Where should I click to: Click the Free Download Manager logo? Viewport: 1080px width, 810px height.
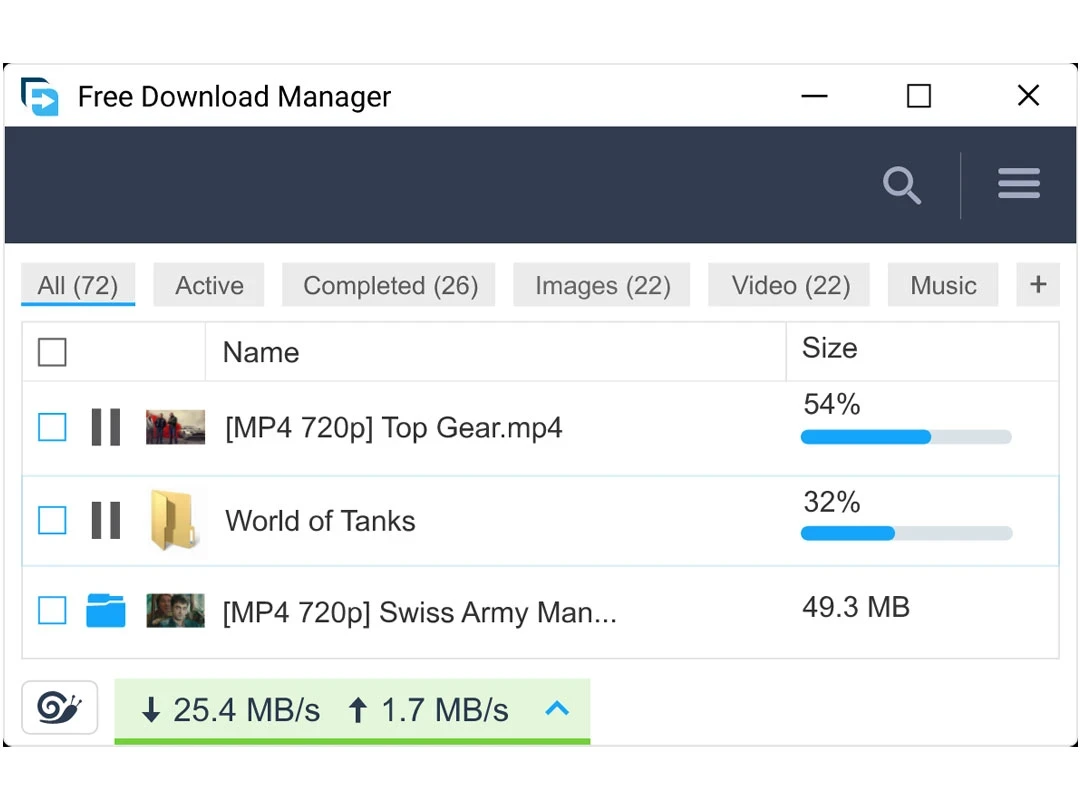[39, 96]
